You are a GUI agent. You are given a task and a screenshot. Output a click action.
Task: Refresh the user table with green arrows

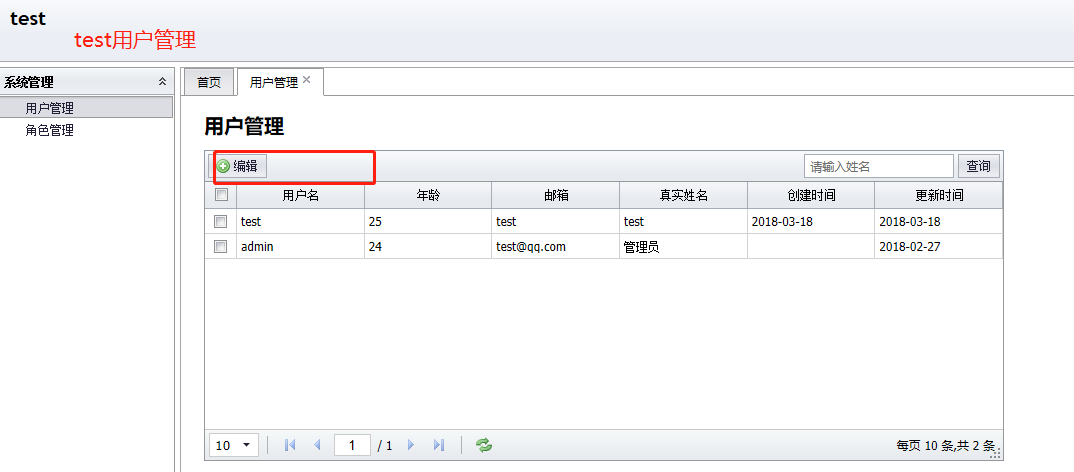[484, 445]
